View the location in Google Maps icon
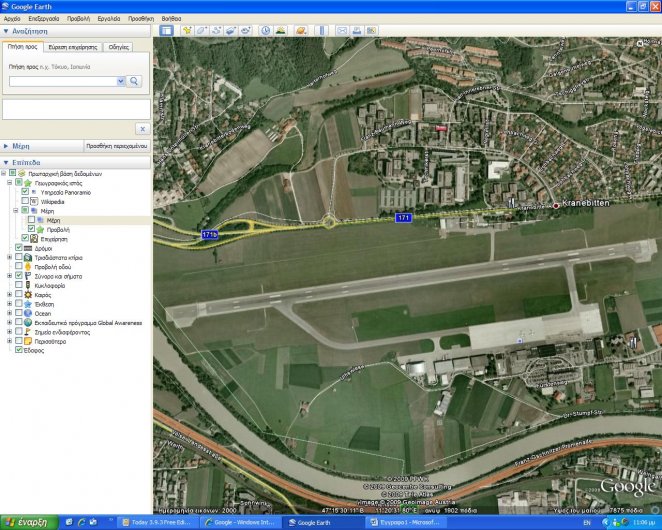 [371, 30]
